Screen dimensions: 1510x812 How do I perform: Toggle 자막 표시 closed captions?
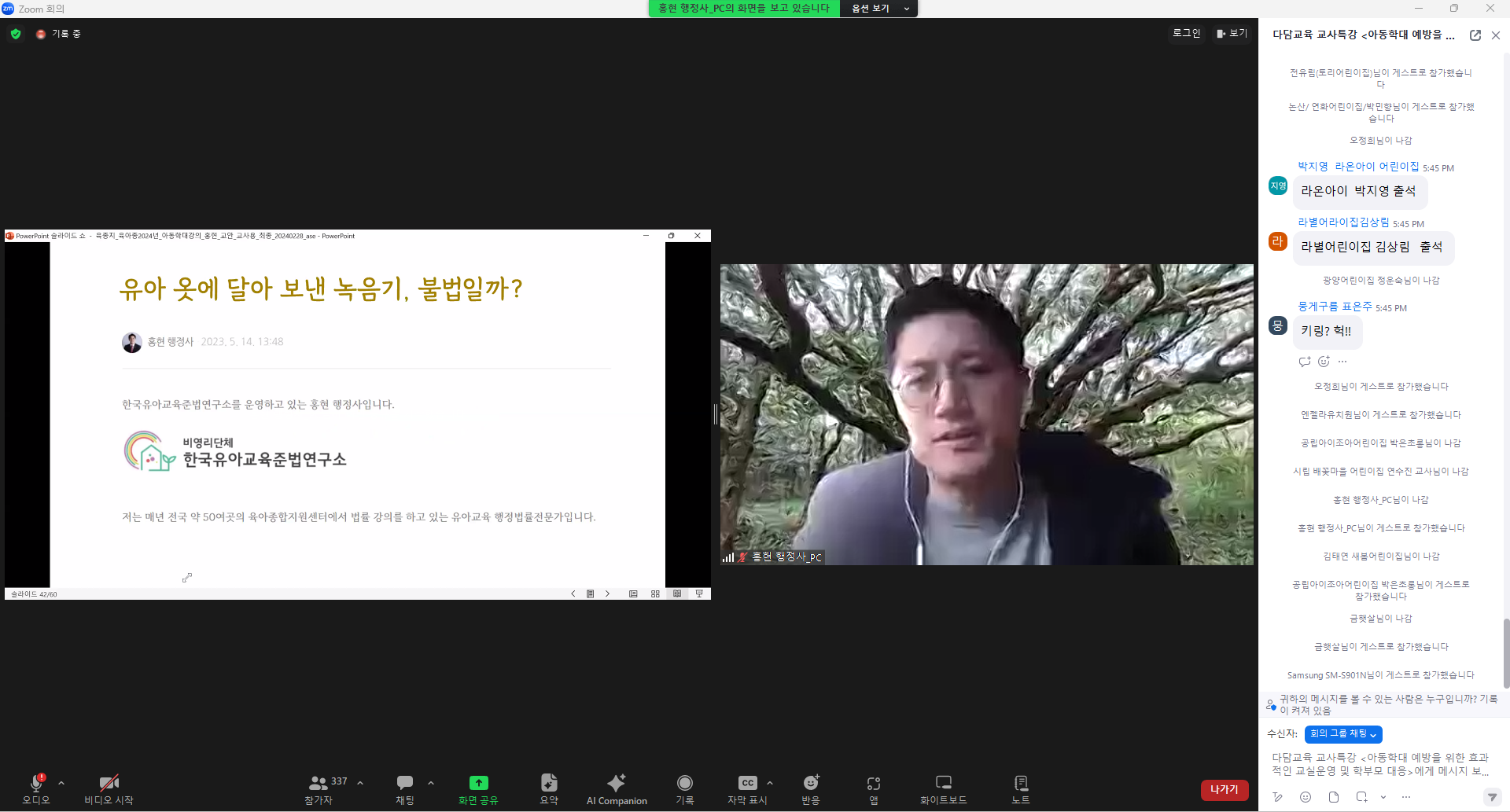point(747,788)
